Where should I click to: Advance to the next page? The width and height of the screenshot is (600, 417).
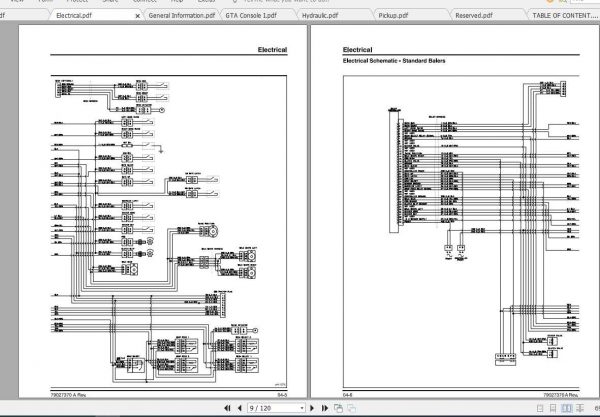[312, 408]
